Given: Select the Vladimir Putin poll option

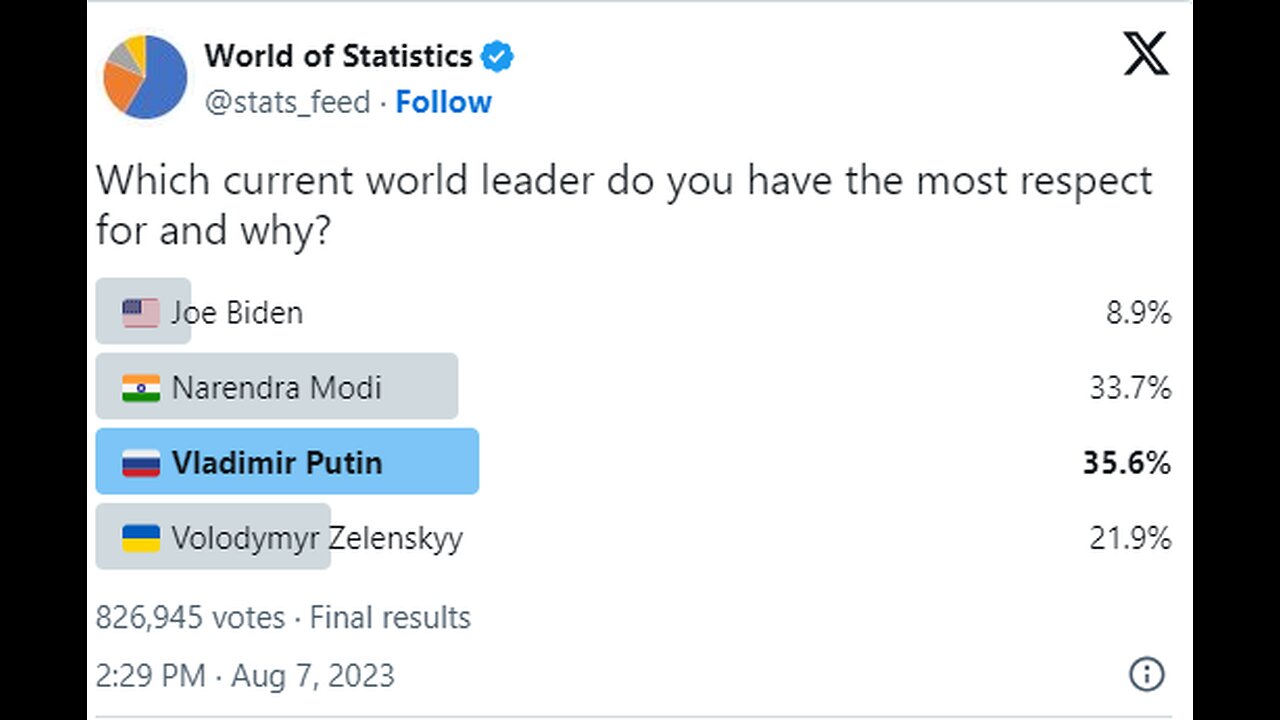Looking at the screenshot, I should pos(633,462).
